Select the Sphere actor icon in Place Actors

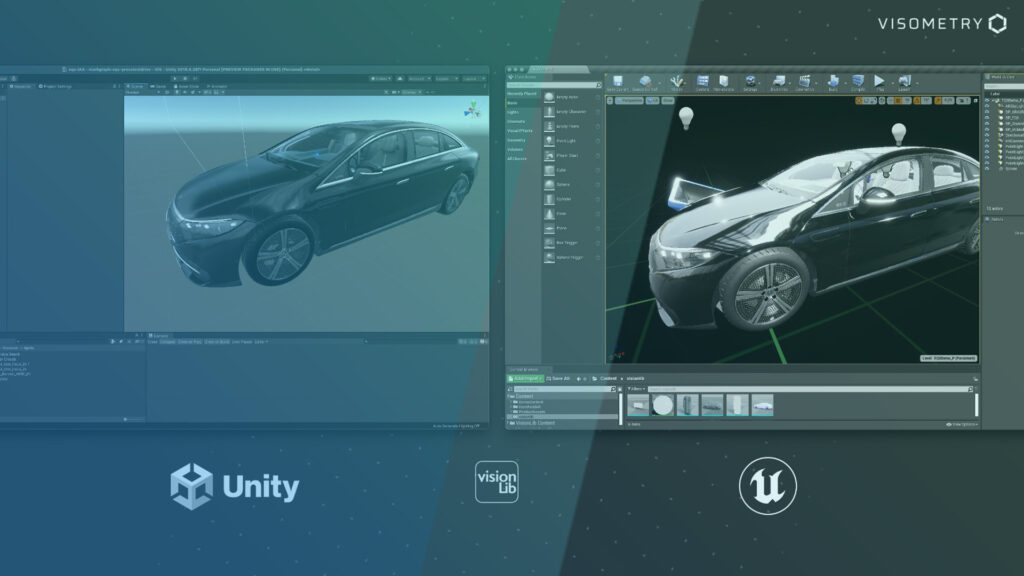point(549,184)
